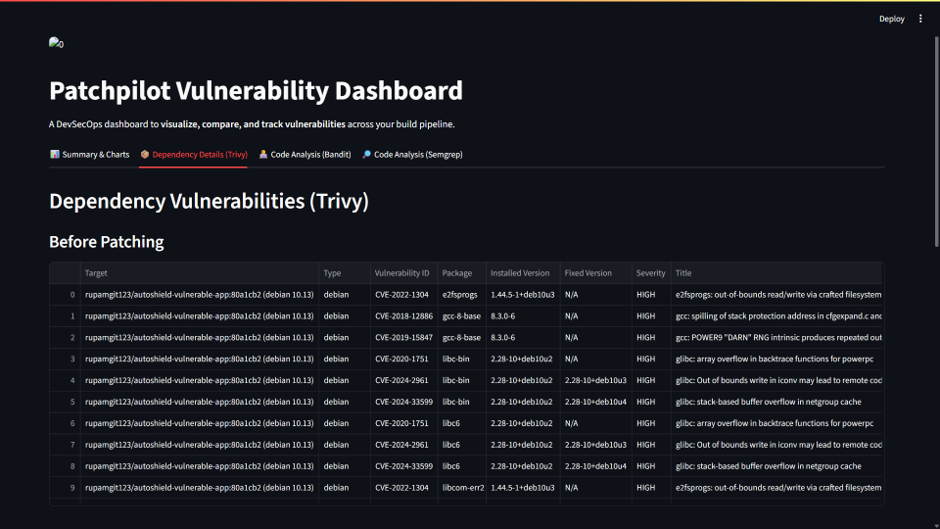Open the Code Analysis (Semgrep) tab

[x=412, y=154]
